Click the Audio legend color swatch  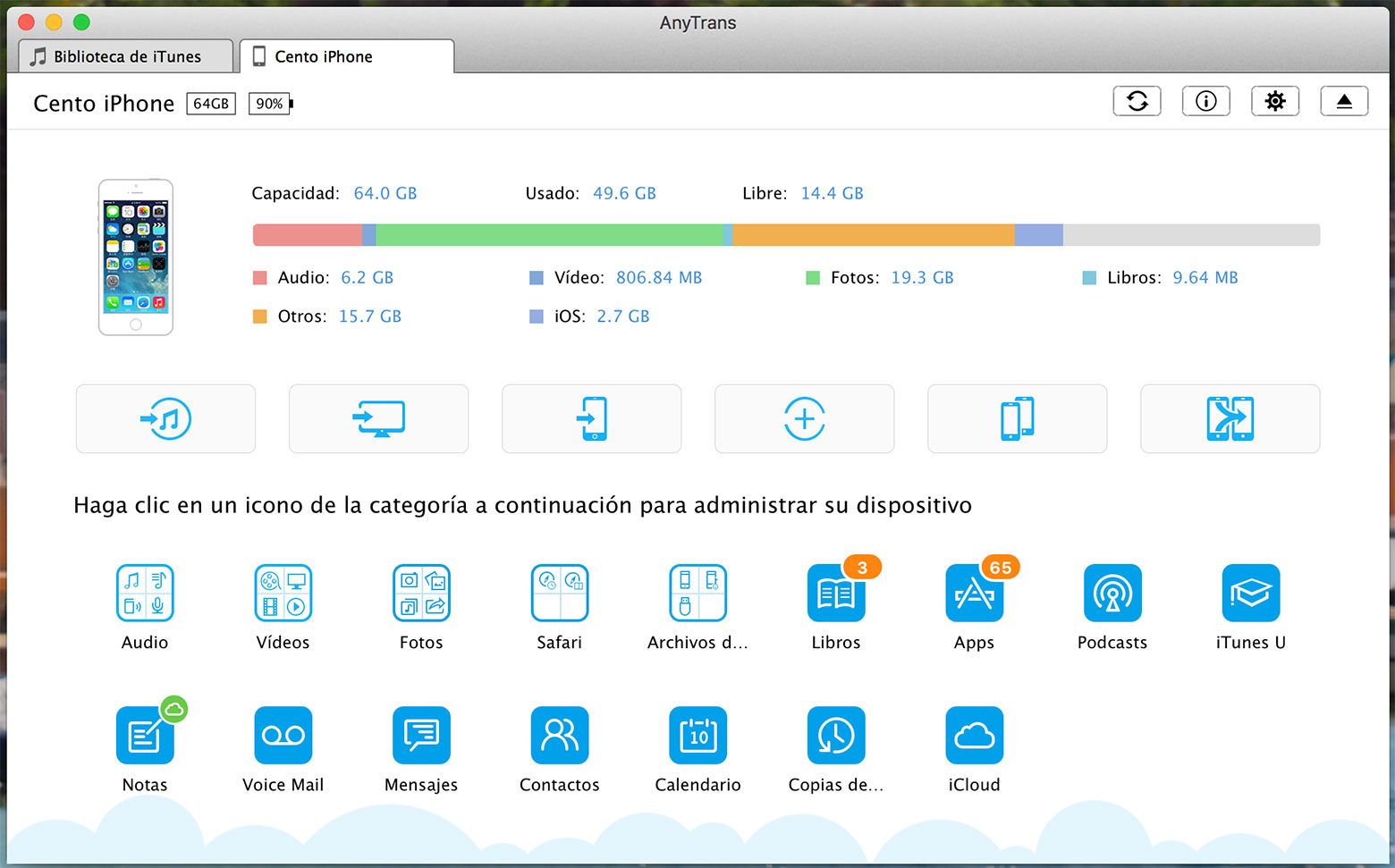[x=260, y=278]
